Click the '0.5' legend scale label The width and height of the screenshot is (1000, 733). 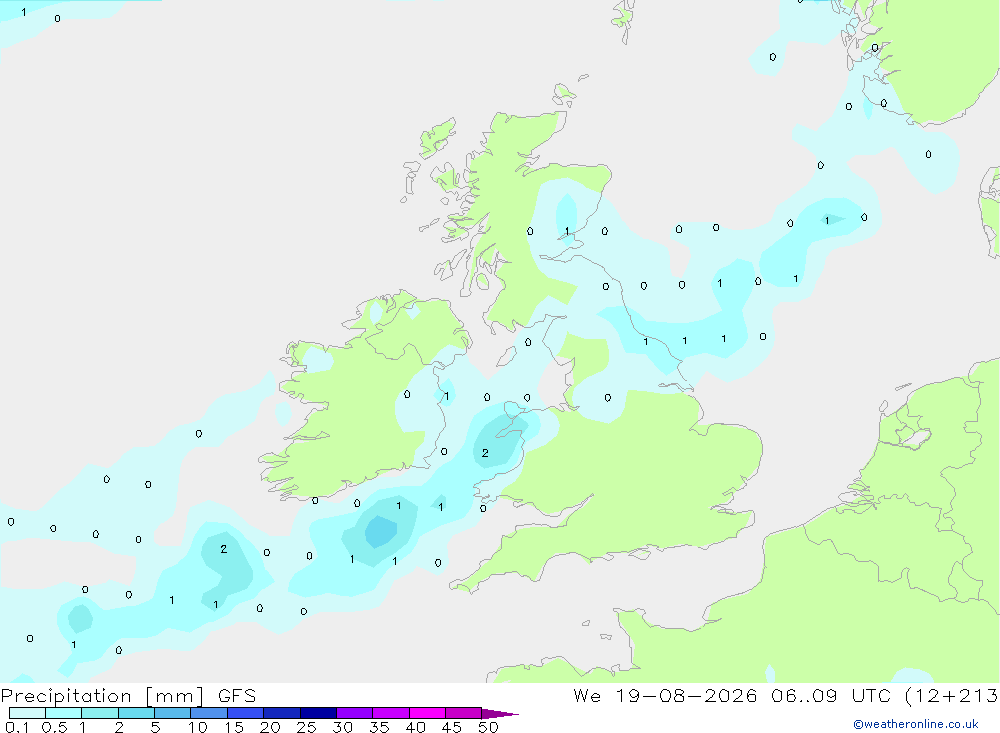click(54, 727)
